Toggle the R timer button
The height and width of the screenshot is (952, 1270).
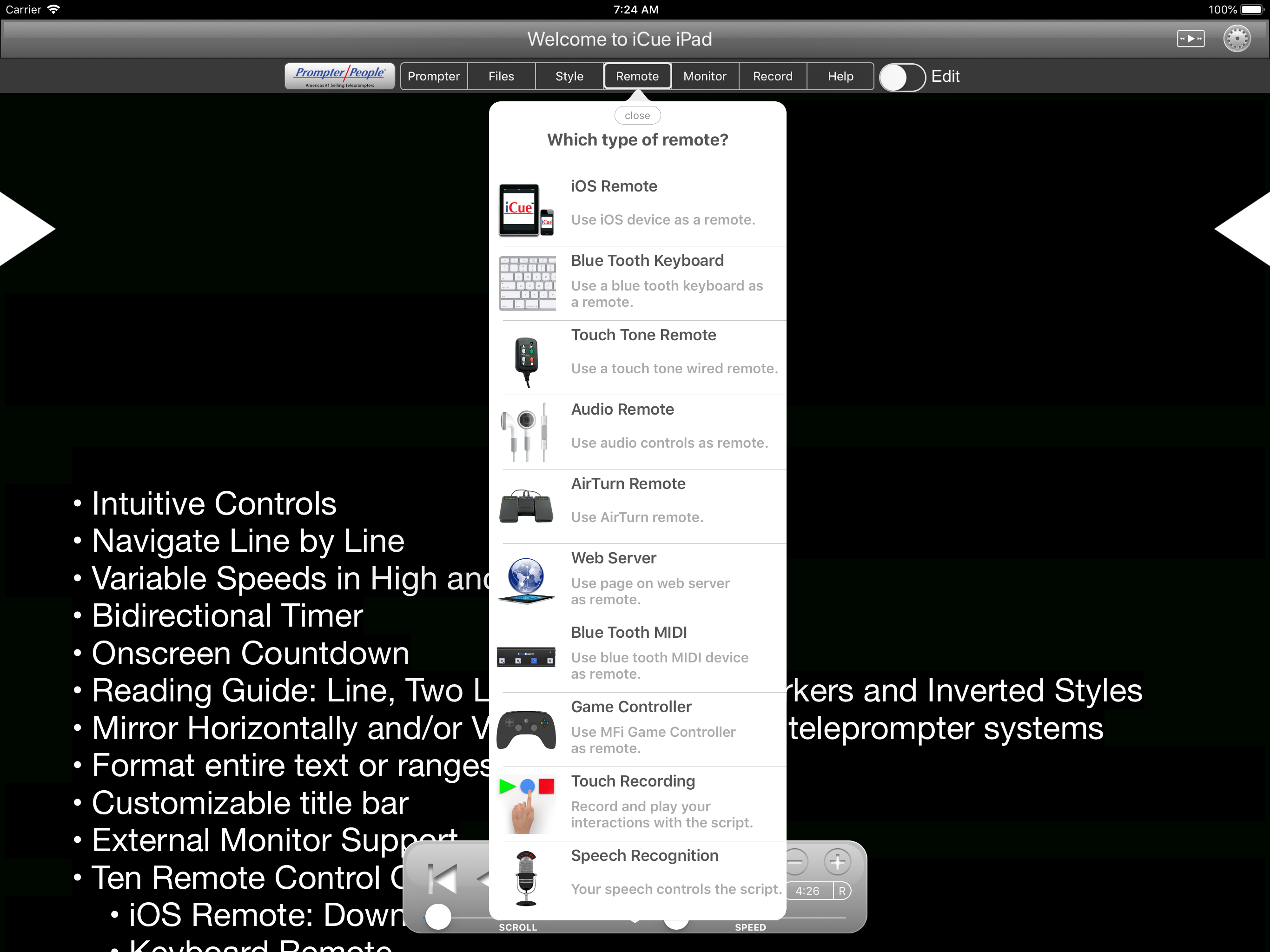click(842, 891)
